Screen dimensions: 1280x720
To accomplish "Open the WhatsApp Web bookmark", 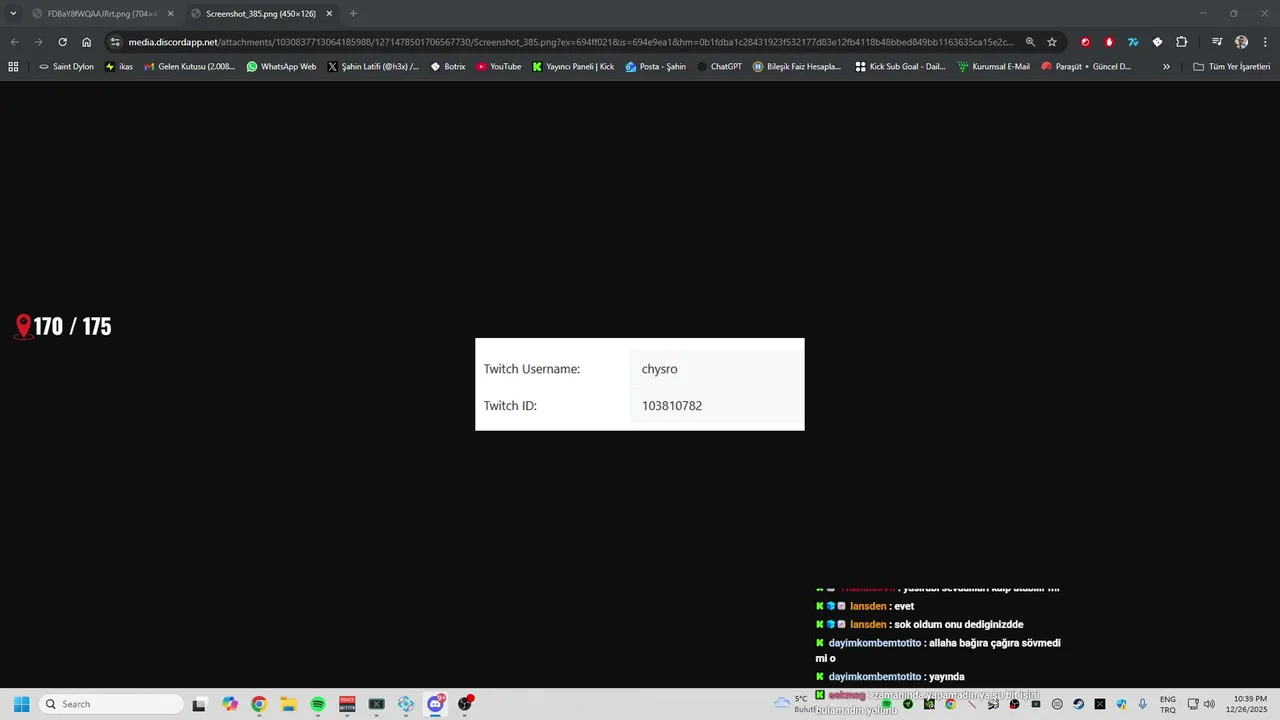I will [x=281, y=67].
